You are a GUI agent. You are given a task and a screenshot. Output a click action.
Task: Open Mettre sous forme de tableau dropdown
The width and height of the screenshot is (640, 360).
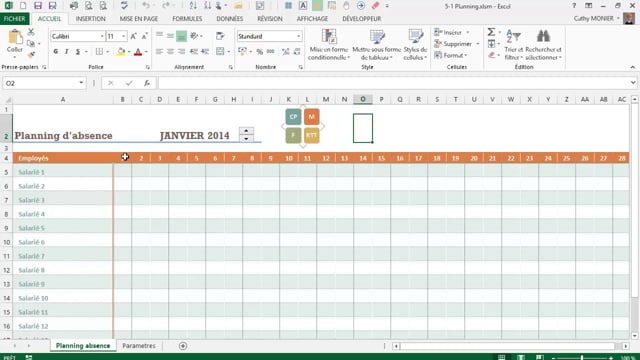click(377, 45)
